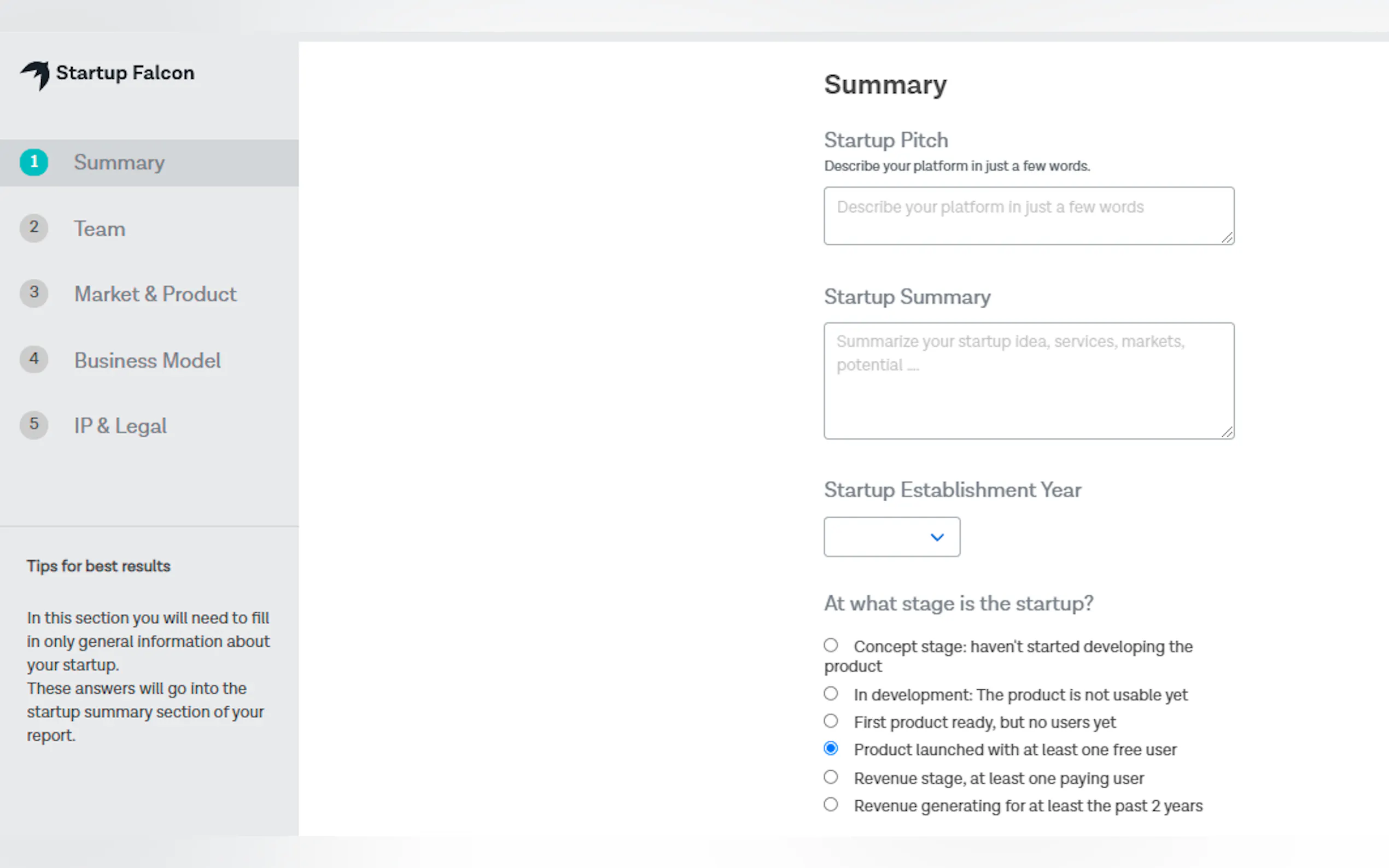Choose In development radio option
The image size is (1389, 868).
(x=830, y=694)
